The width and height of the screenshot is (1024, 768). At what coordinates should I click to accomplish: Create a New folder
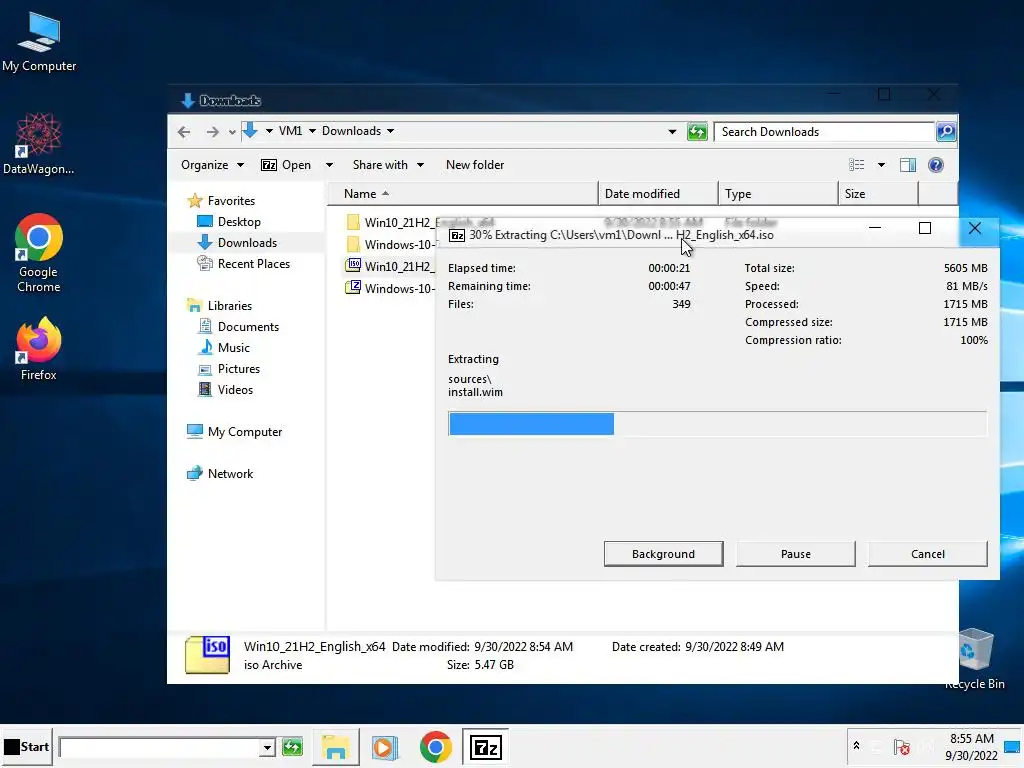(x=475, y=165)
